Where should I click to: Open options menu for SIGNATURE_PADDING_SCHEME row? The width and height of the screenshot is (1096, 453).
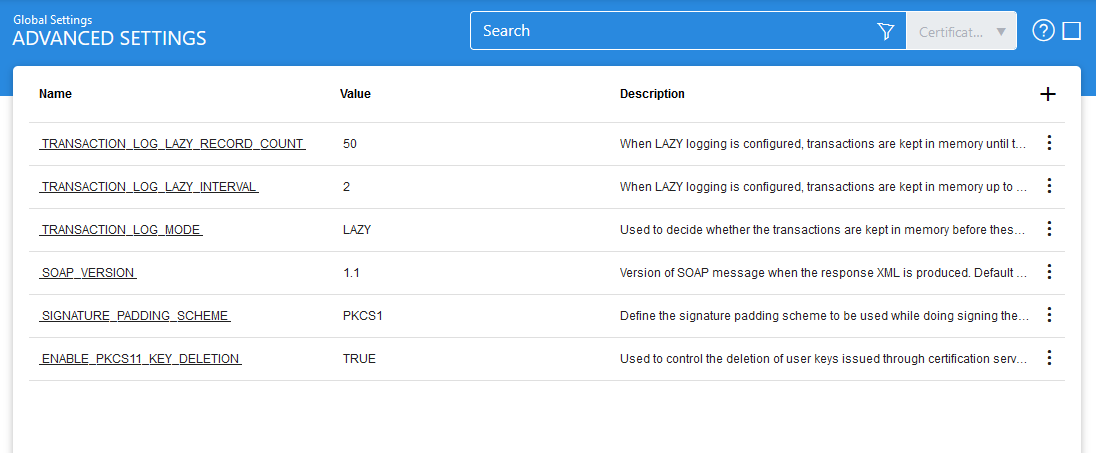(x=1049, y=315)
